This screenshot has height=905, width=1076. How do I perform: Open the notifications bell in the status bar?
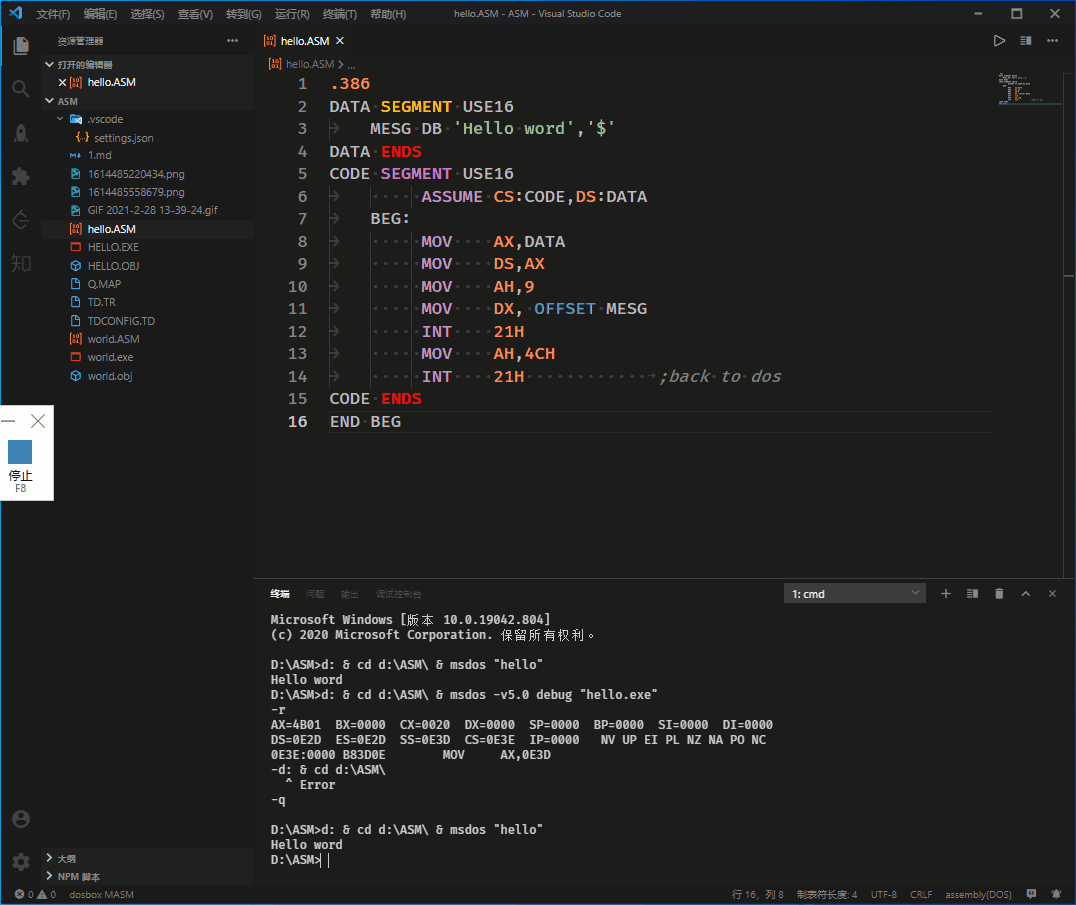[x=1056, y=894]
